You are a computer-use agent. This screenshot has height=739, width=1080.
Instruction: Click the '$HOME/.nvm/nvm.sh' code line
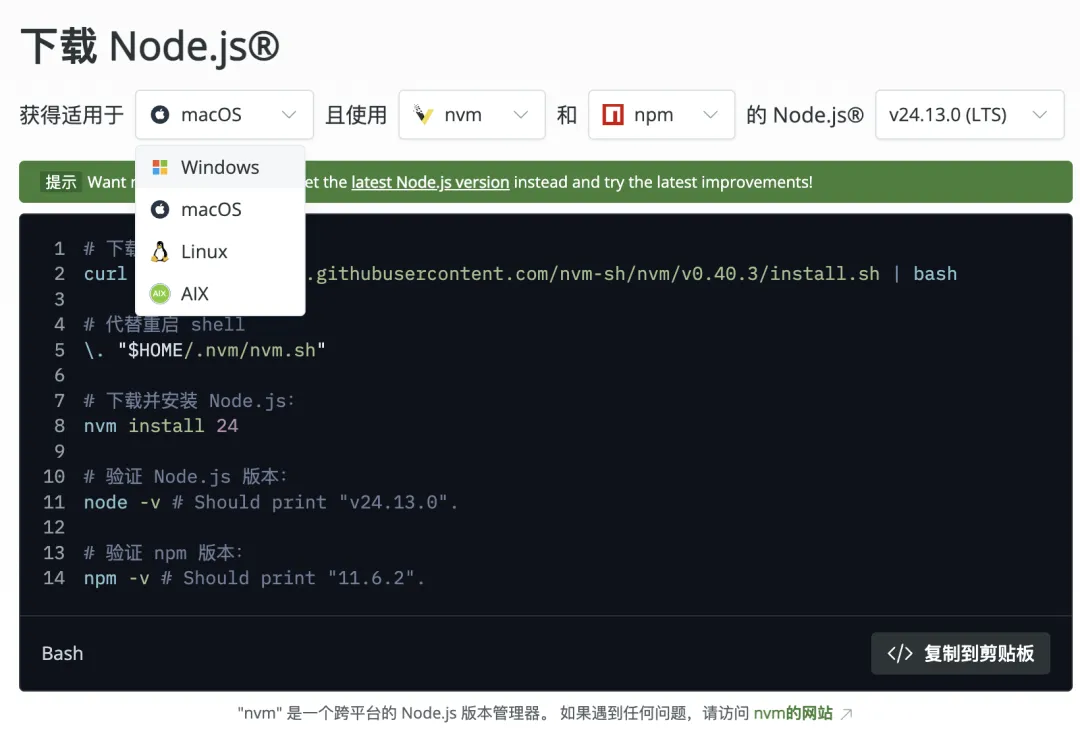(205, 351)
